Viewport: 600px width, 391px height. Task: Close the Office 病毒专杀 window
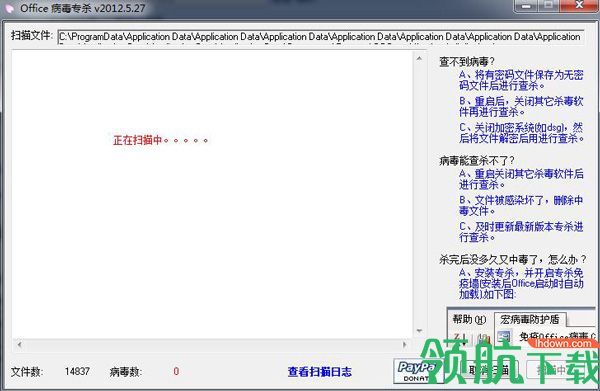tap(580, 5)
